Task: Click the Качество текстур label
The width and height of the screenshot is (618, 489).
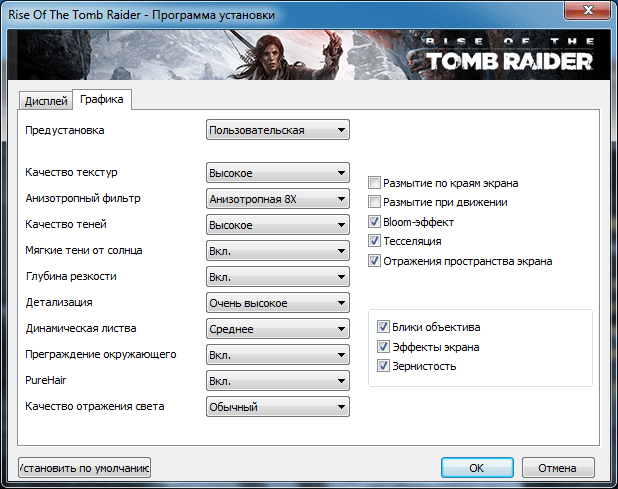Action: [x=71, y=173]
